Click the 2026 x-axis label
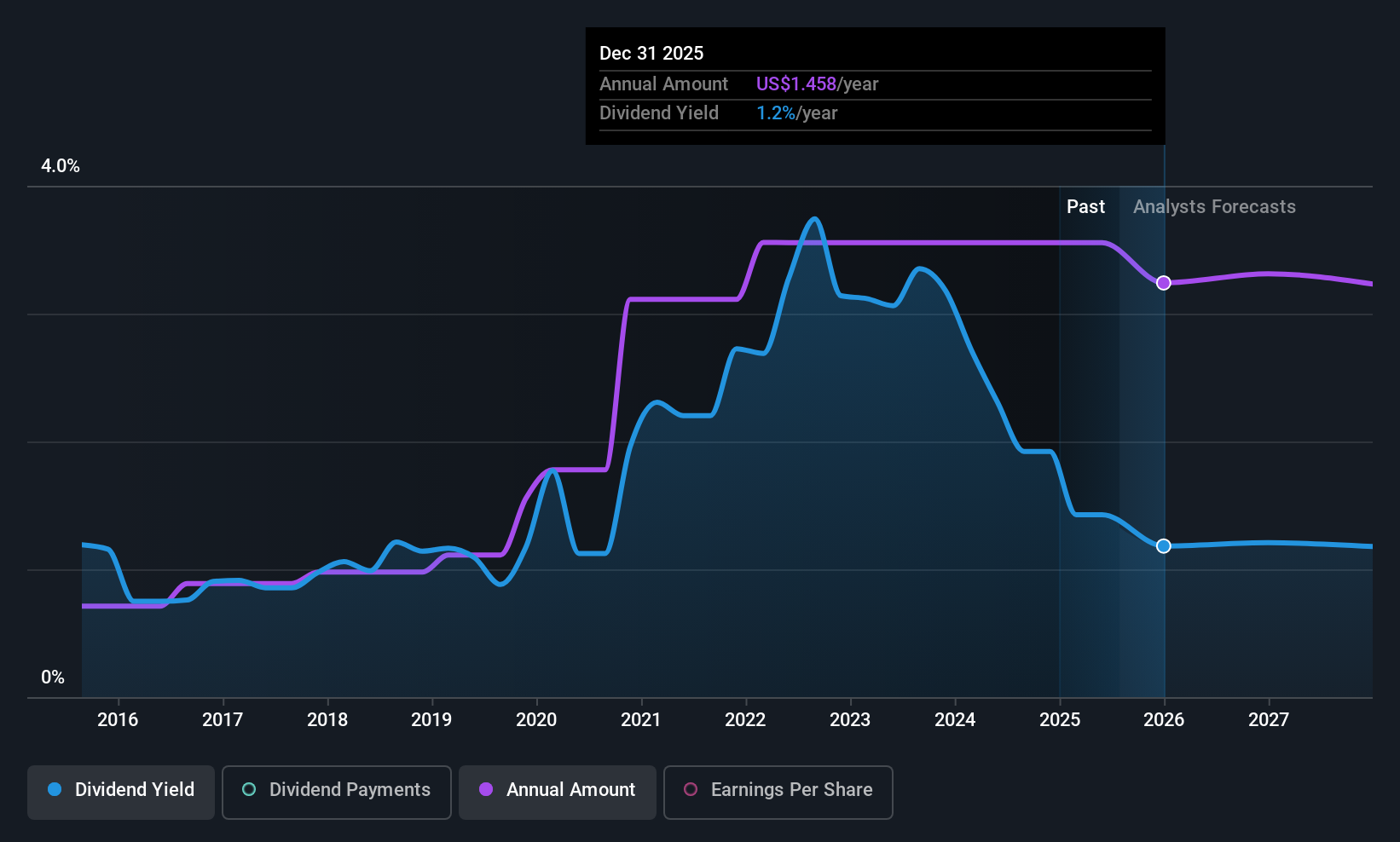 point(1164,720)
